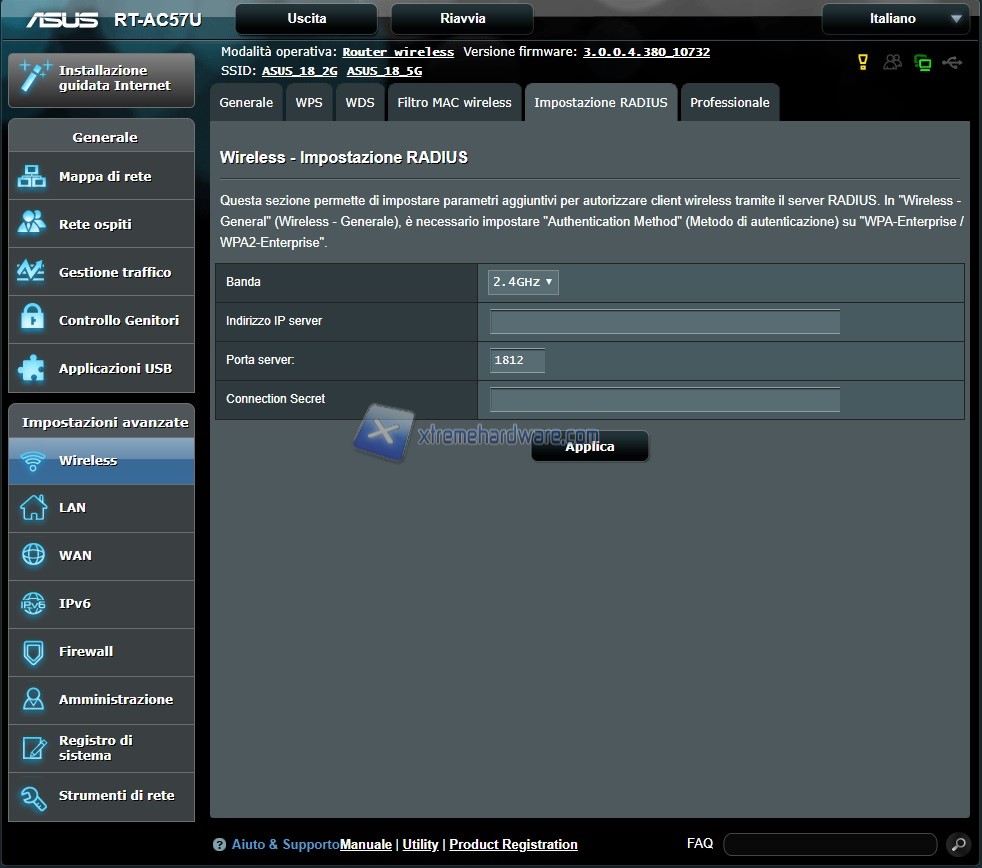The image size is (982, 868).
Task: Click the USB status icon in header
Action: pos(952,63)
